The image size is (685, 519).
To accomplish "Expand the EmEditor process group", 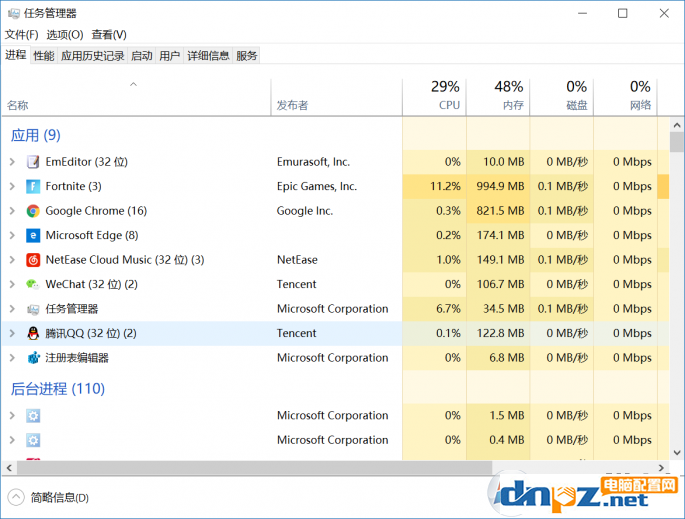I will tap(12, 162).
